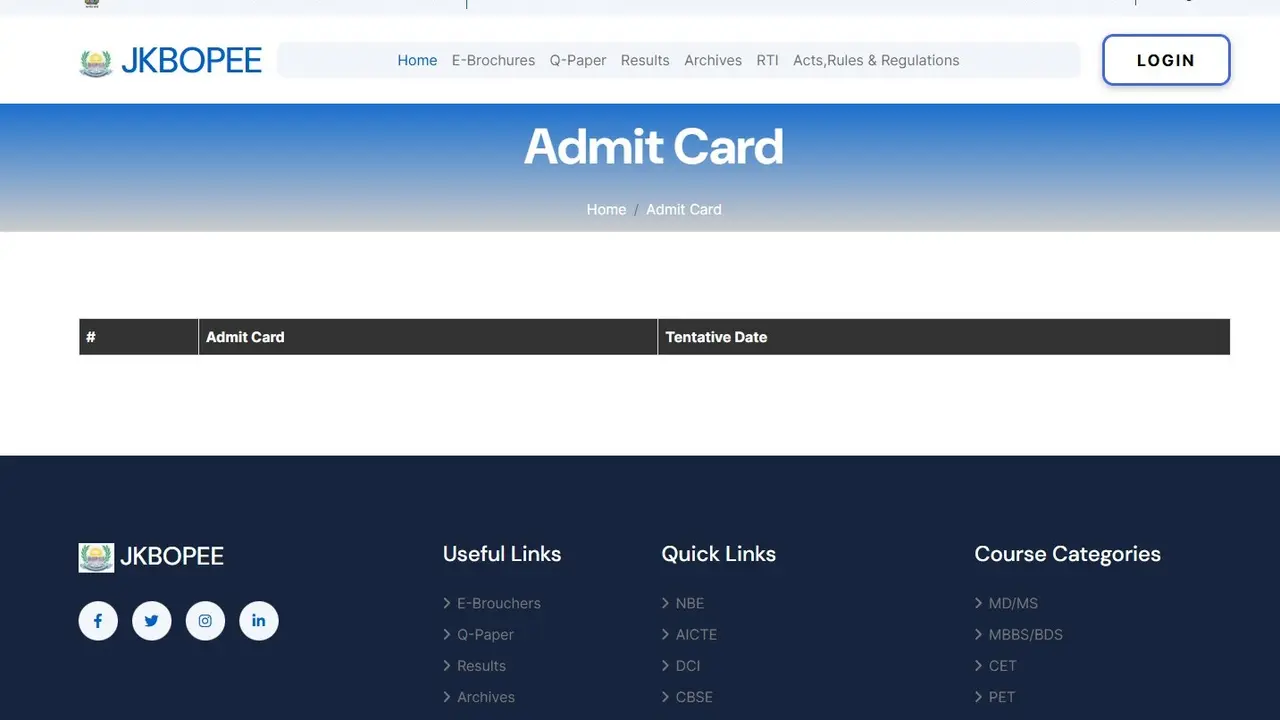The image size is (1280, 720).
Task: Expand the CET category entry
Action: click(1002, 665)
